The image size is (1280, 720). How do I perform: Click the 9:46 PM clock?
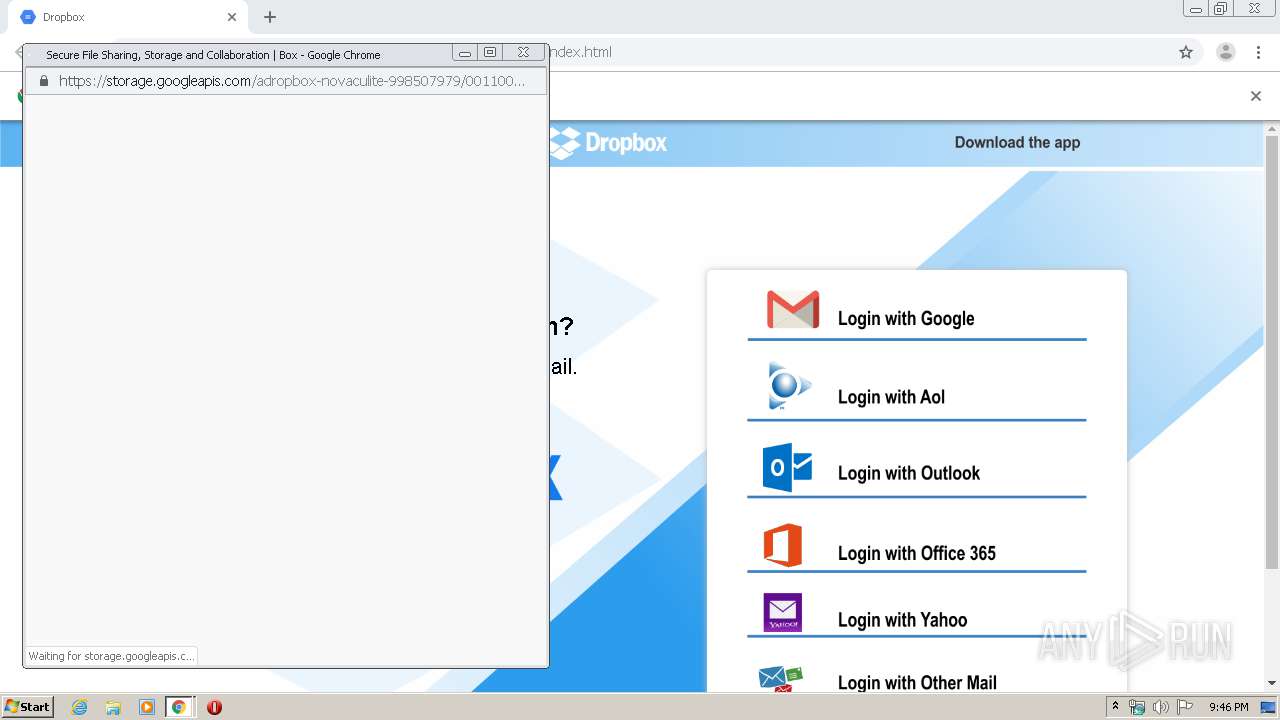[x=1228, y=707]
